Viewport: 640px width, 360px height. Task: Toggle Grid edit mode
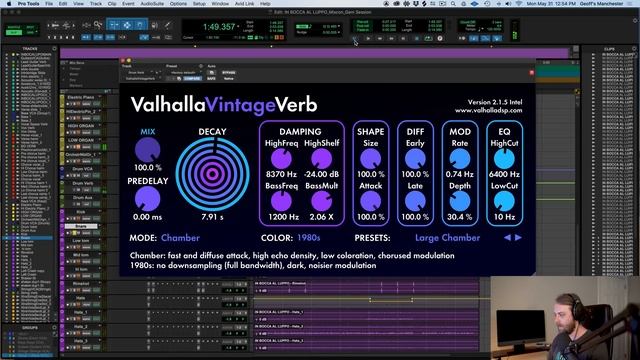pyautogui.click(x=30, y=32)
